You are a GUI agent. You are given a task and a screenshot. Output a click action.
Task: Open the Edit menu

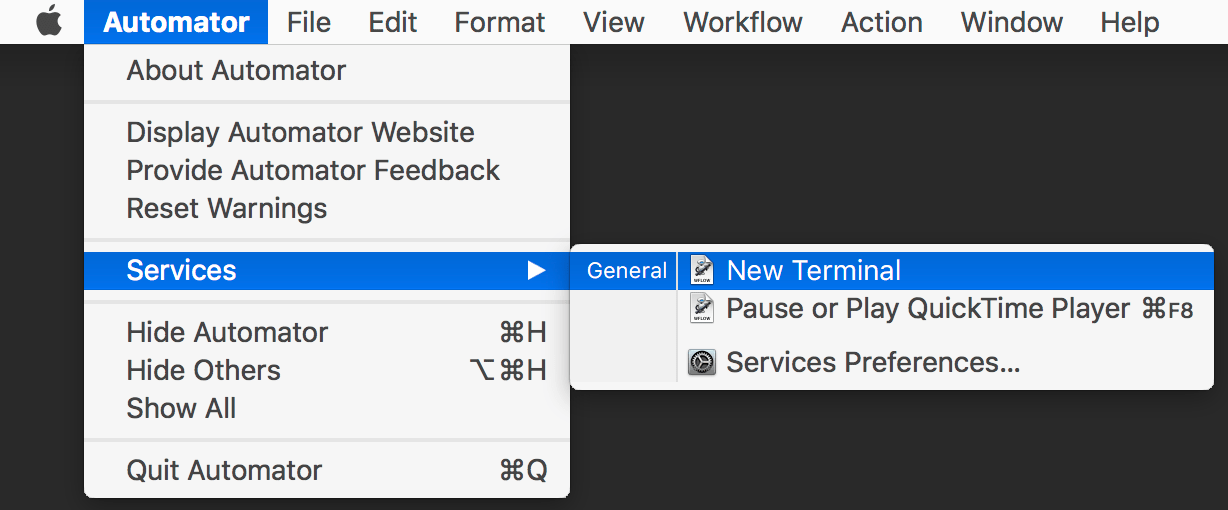[x=392, y=22]
